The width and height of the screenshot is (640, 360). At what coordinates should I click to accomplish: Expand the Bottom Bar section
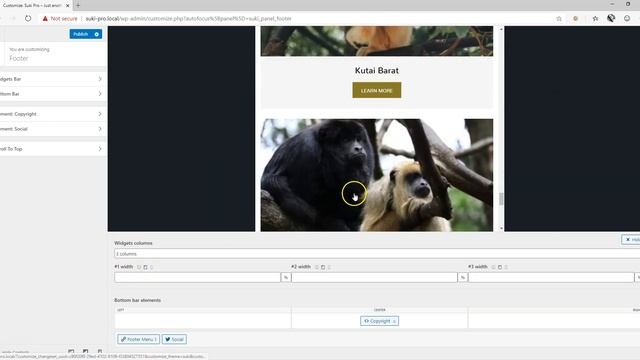coord(51,94)
